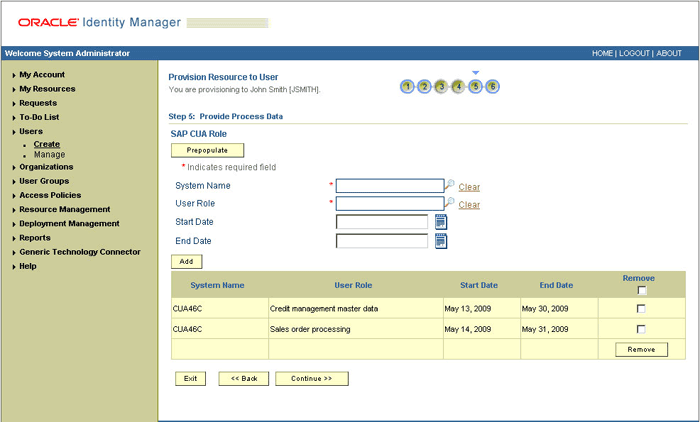Select Create under Users
Screen dimensions: 700x422
click(x=47, y=144)
